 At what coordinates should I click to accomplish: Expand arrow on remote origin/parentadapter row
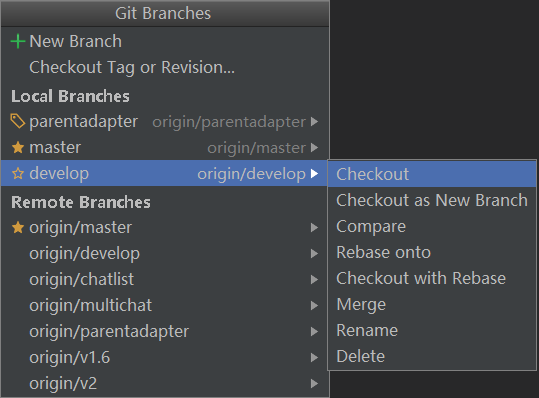[x=314, y=331]
